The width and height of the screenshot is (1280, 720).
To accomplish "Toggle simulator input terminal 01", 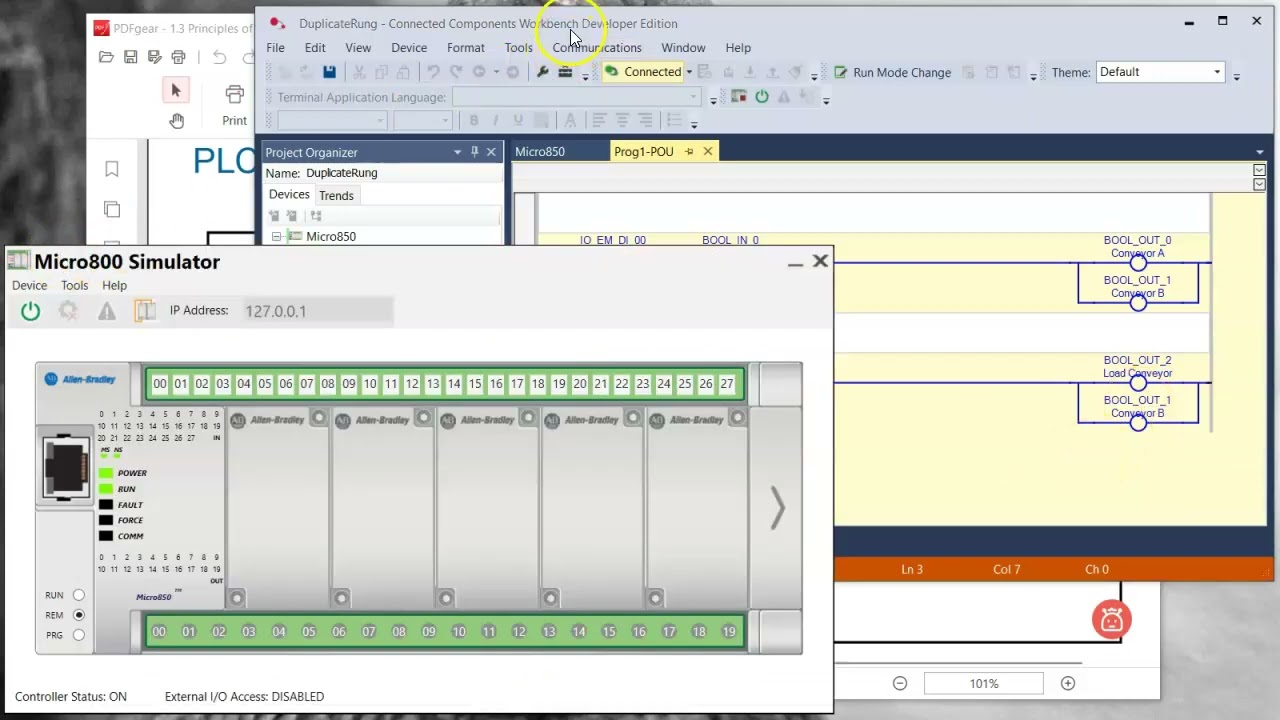I will [181, 384].
